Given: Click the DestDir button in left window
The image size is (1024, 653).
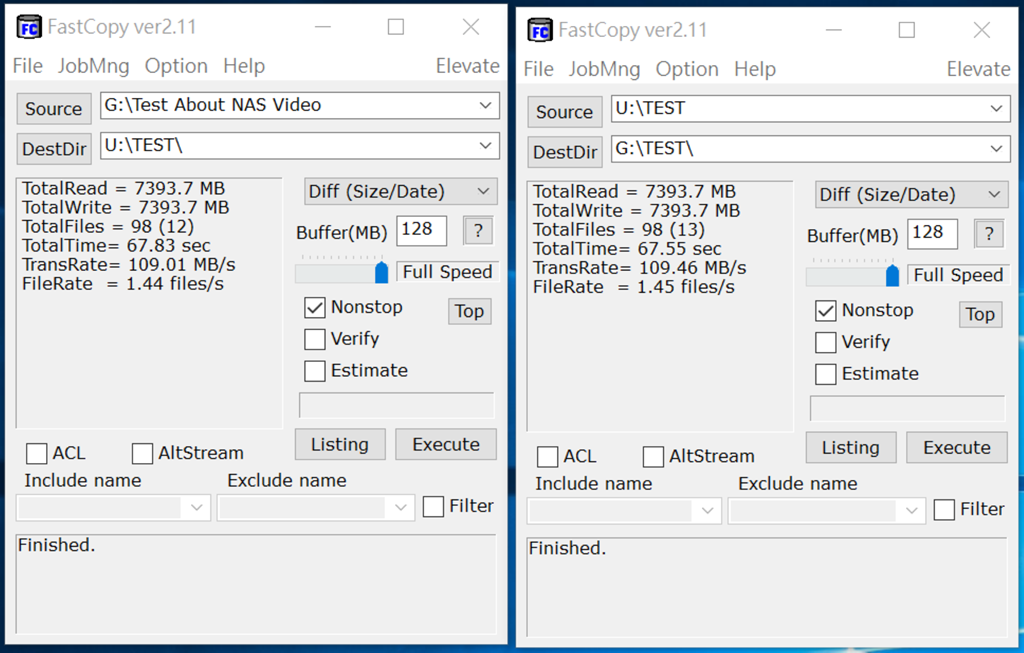Looking at the screenshot, I should (x=54, y=150).
